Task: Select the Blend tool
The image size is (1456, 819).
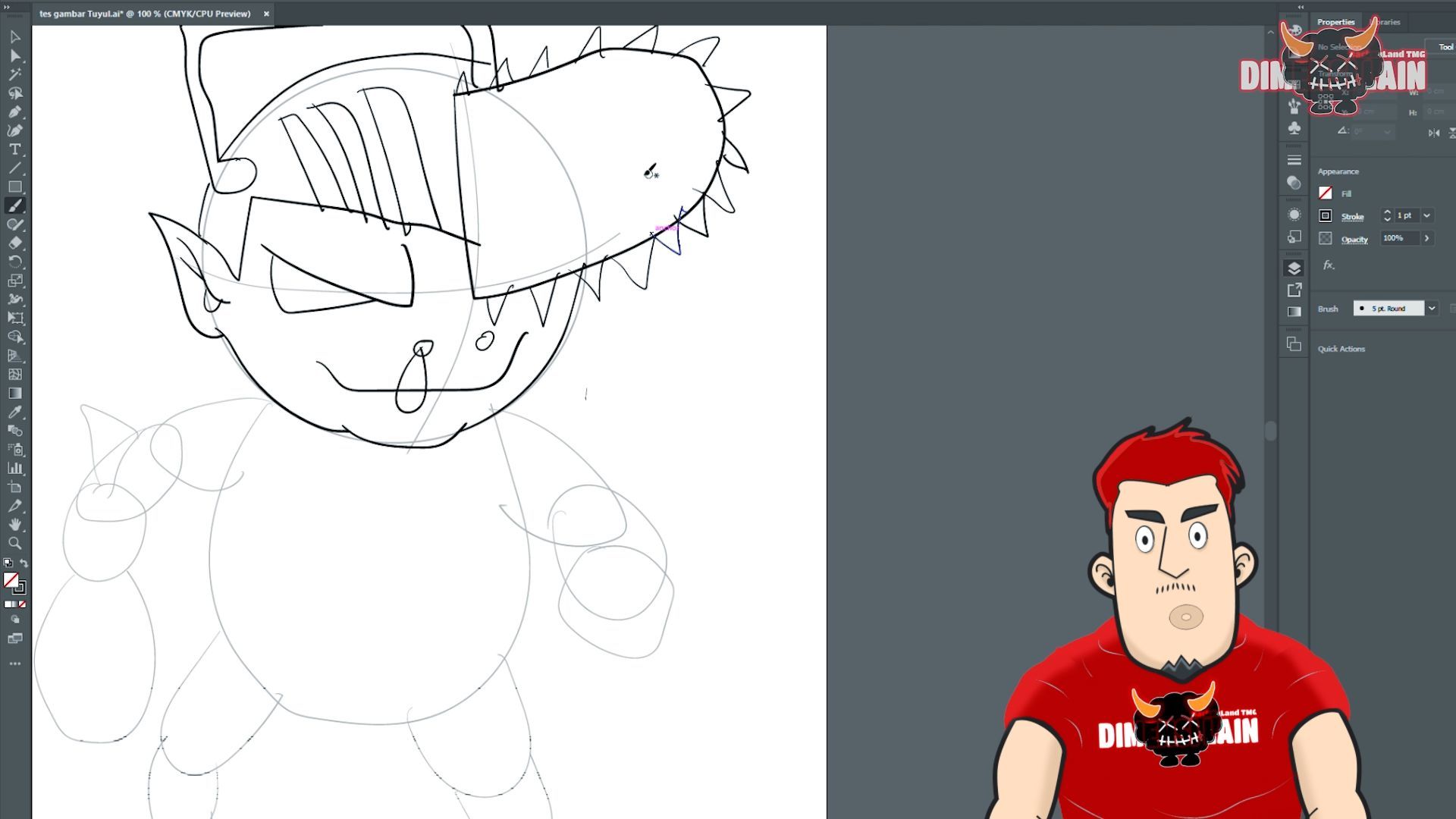Action: point(15,431)
